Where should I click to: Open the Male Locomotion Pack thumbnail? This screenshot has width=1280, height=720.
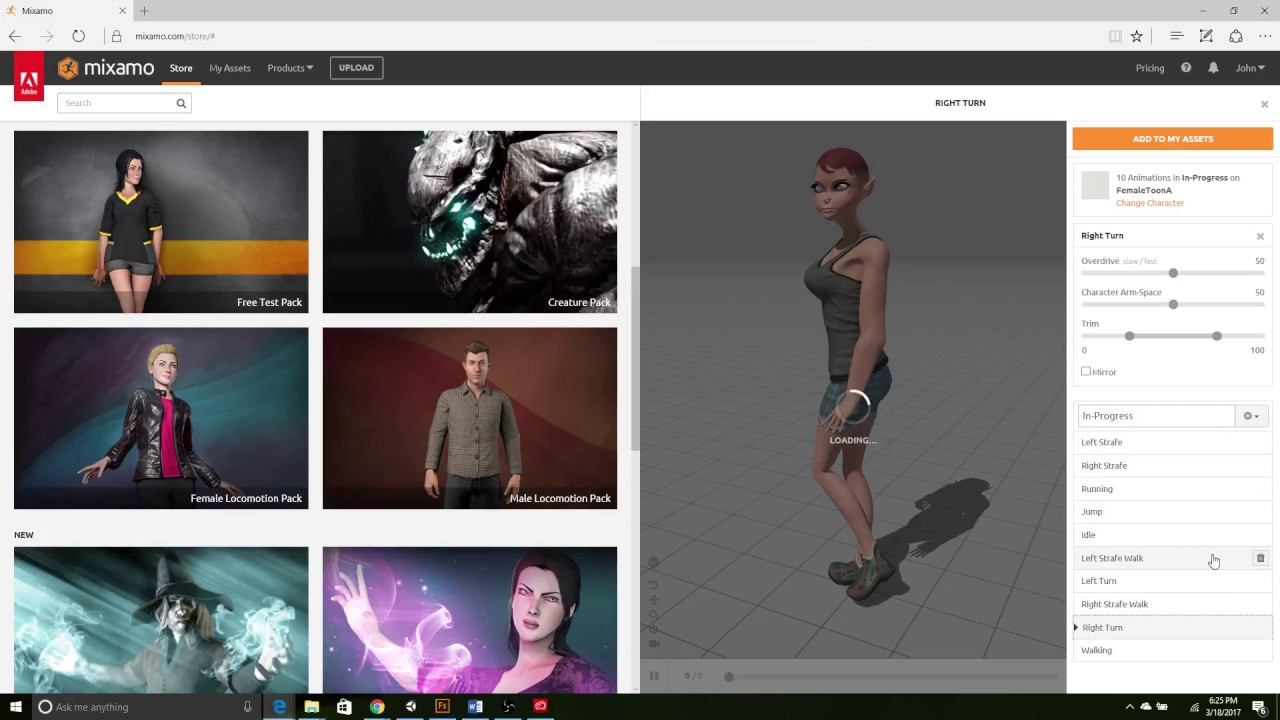tap(470, 418)
